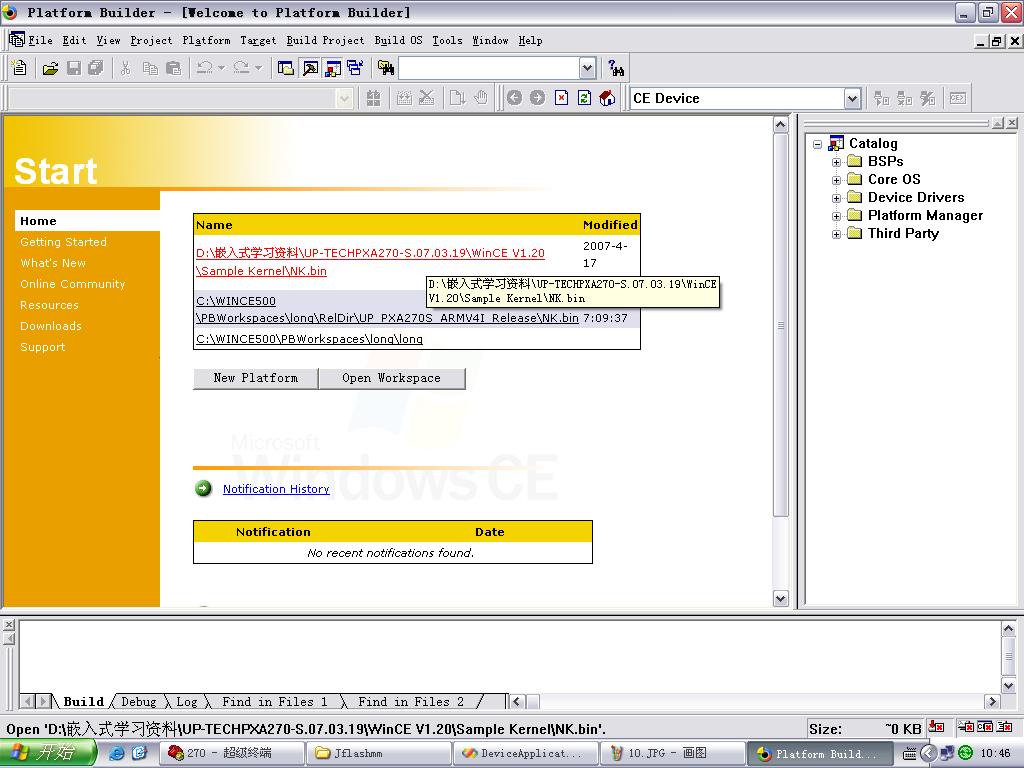The image size is (1024, 768).
Task: Go to Getting Started in sidebar
Action: pyautogui.click(x=63, y=242)
